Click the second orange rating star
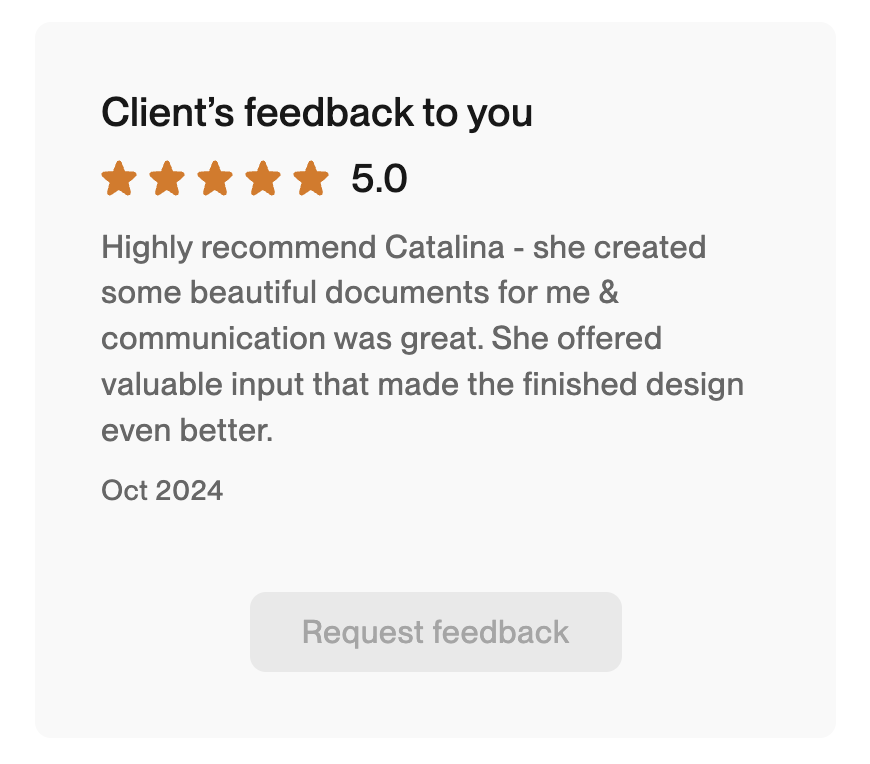The width and height of the screenshot is (870, 764). [x=167, y=180]
